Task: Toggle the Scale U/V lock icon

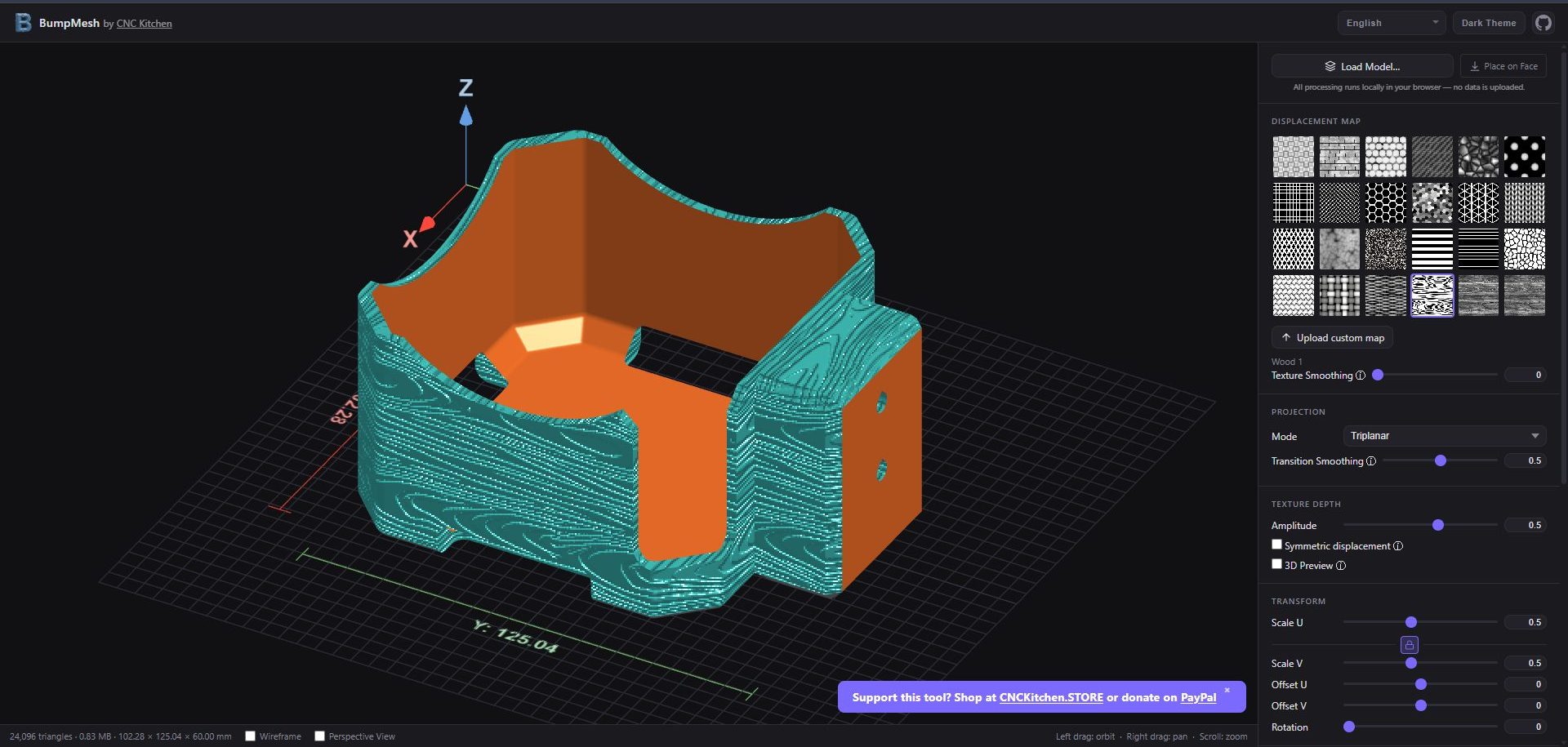Action: [x=1409, y=645]
